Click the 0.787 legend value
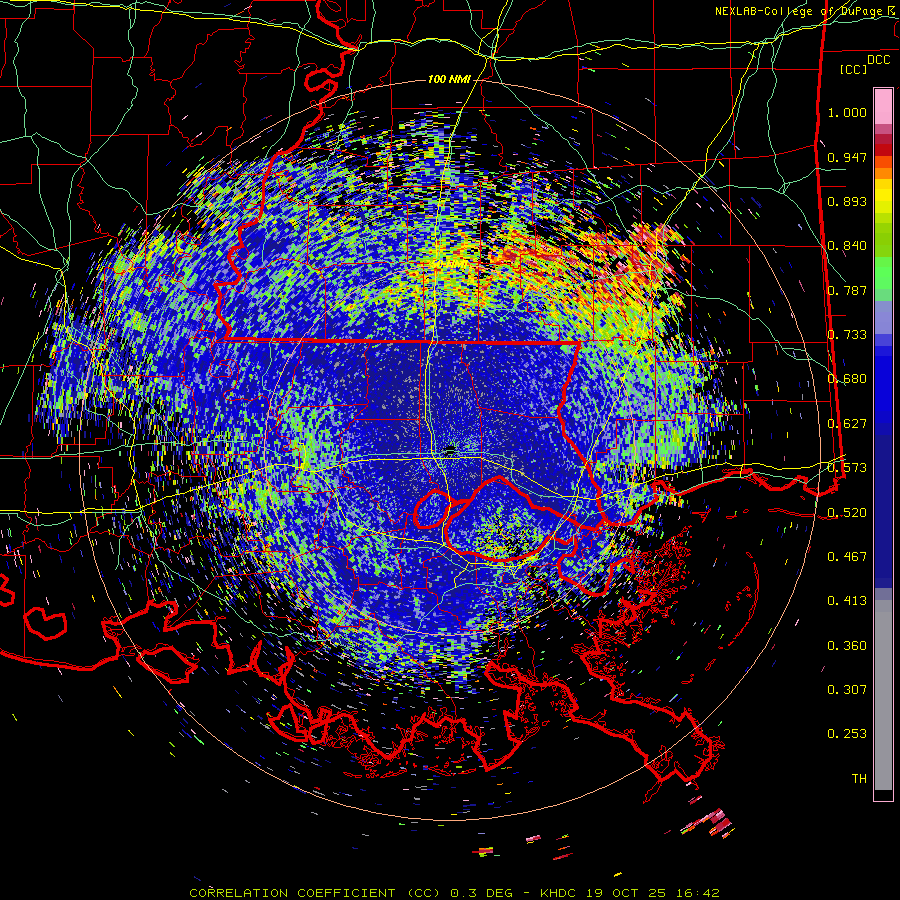The height and width of the screenshot is (900, 900). pos(847,290)
